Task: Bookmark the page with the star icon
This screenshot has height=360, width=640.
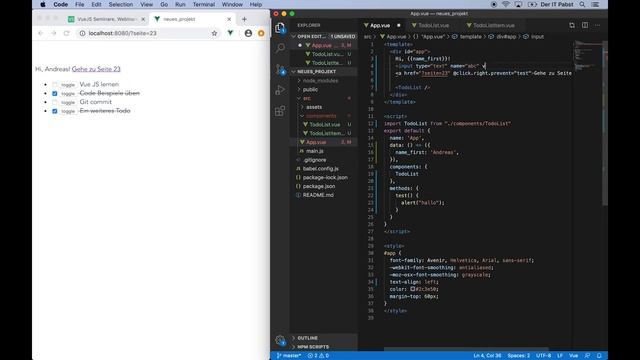Action: [214, 33]
